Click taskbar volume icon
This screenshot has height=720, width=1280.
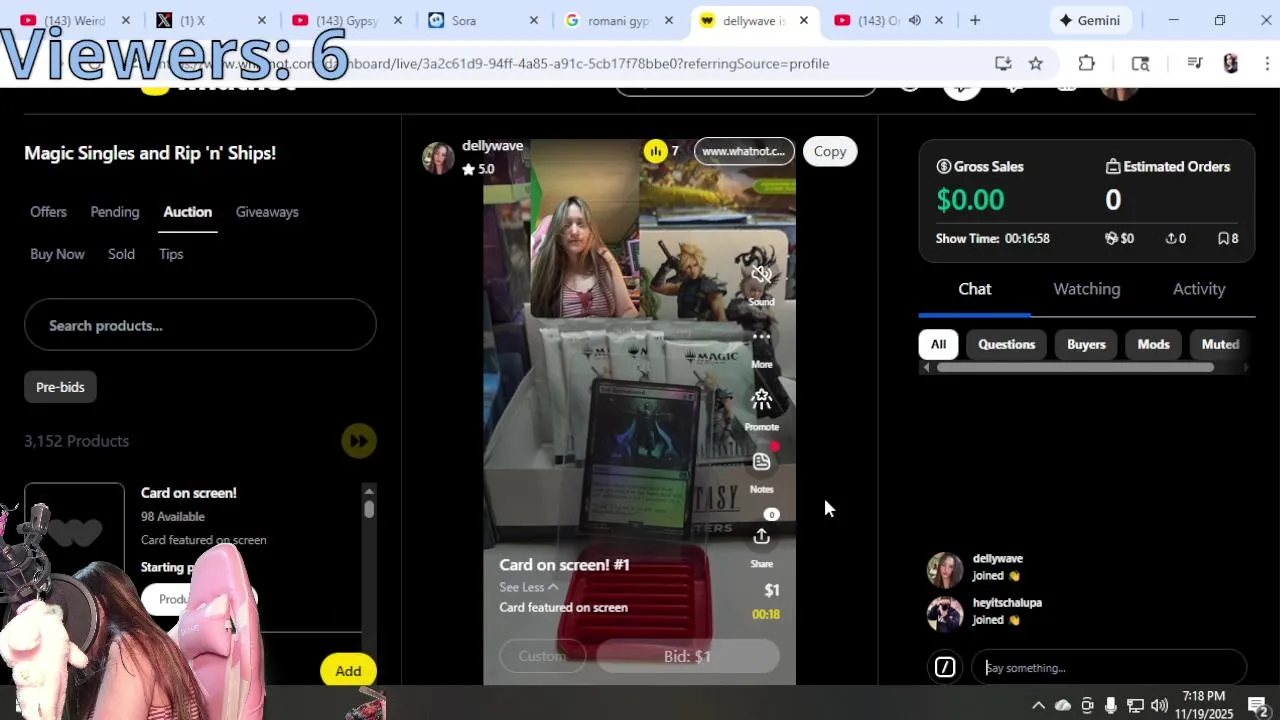(x=1159, y=706)
